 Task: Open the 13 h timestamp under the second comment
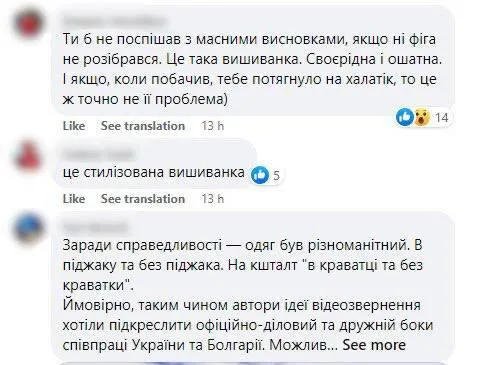pyautogui.click(x=212, y=199)
